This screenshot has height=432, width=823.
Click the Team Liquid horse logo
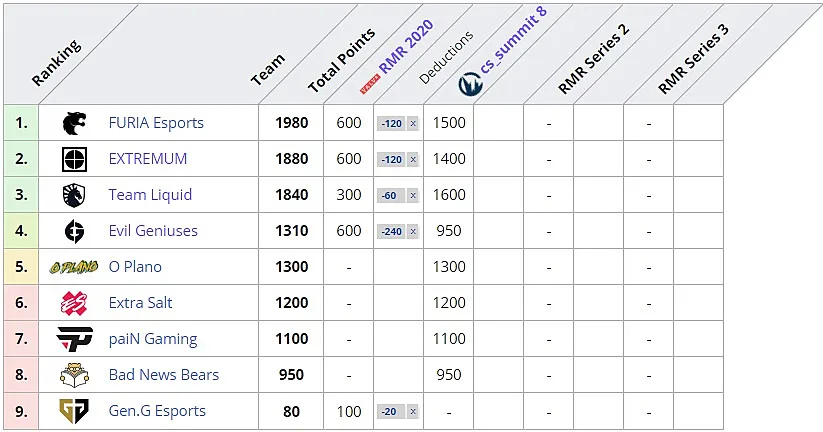(74, 195)
